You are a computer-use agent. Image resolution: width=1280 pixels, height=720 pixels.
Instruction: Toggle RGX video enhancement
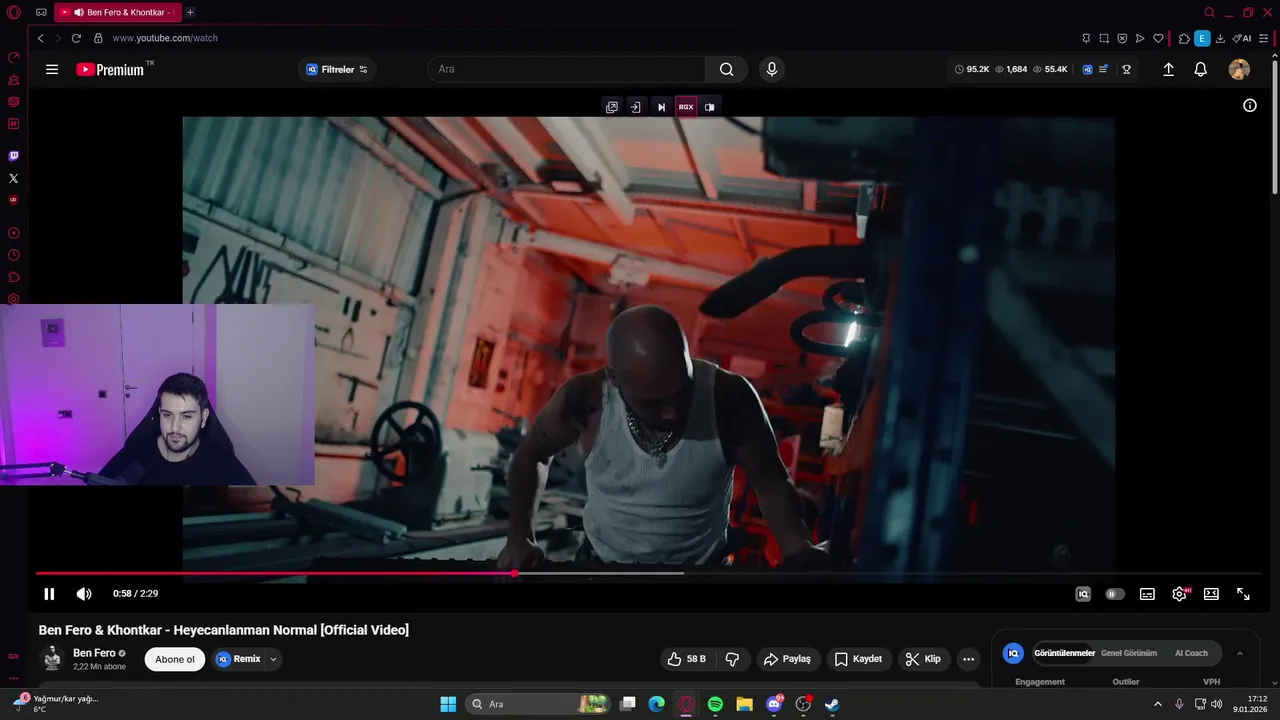686,107
